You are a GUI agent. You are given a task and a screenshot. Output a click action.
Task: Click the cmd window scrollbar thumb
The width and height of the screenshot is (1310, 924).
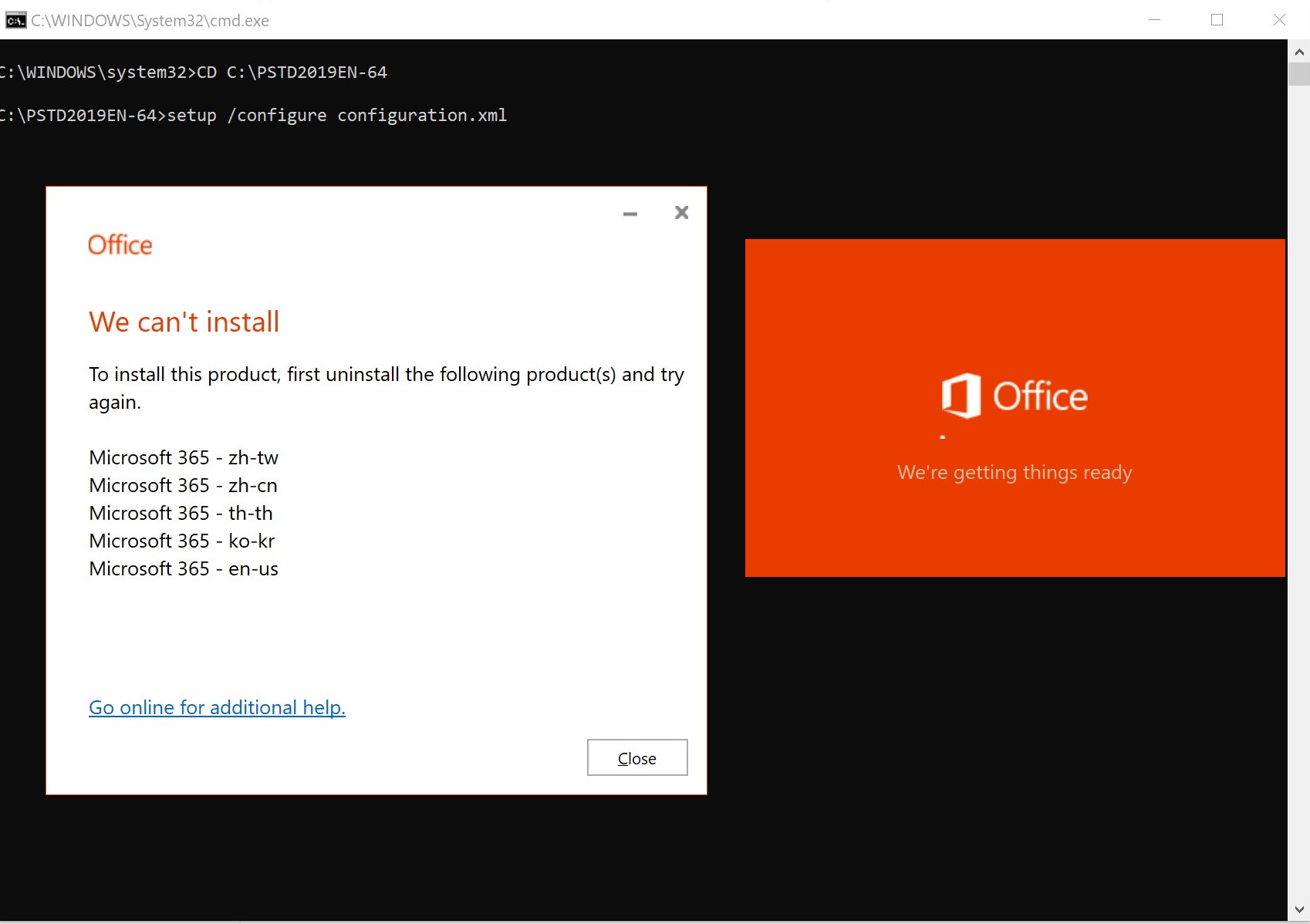tap(1299, 74)
